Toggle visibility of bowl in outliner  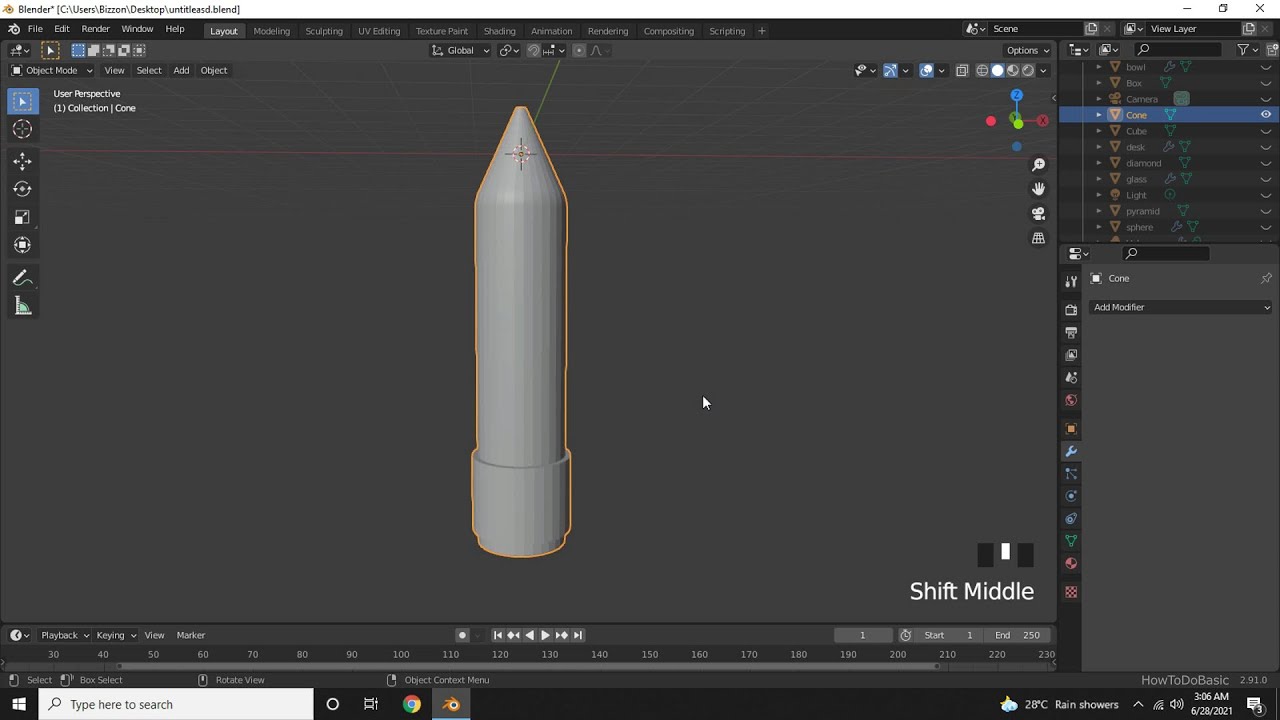coord(1265,67)
